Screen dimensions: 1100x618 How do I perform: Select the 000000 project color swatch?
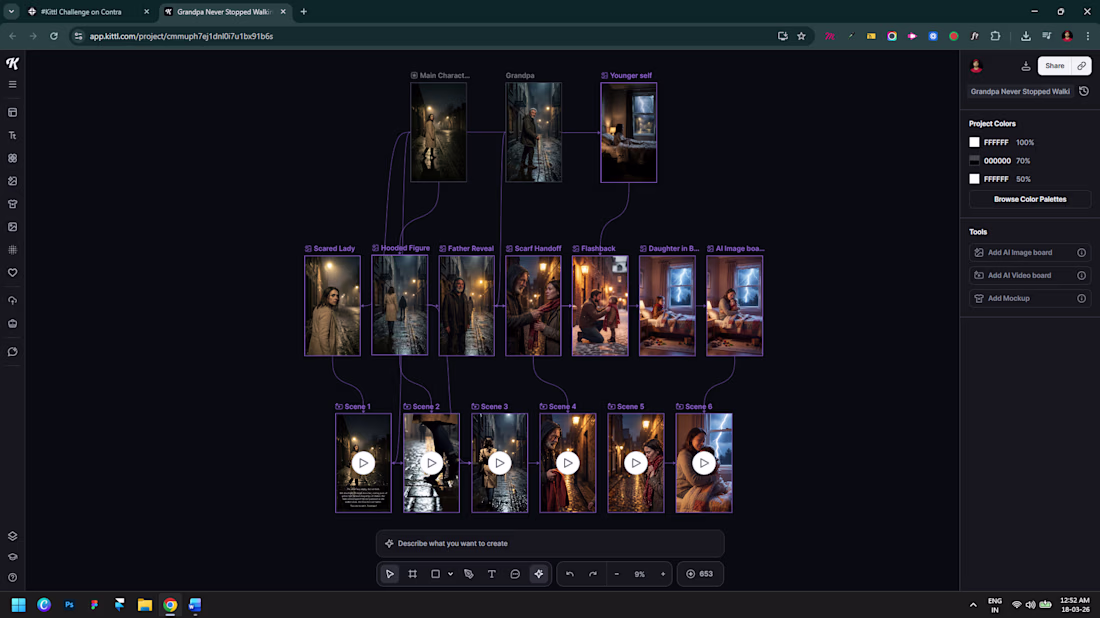pos(975,160)
